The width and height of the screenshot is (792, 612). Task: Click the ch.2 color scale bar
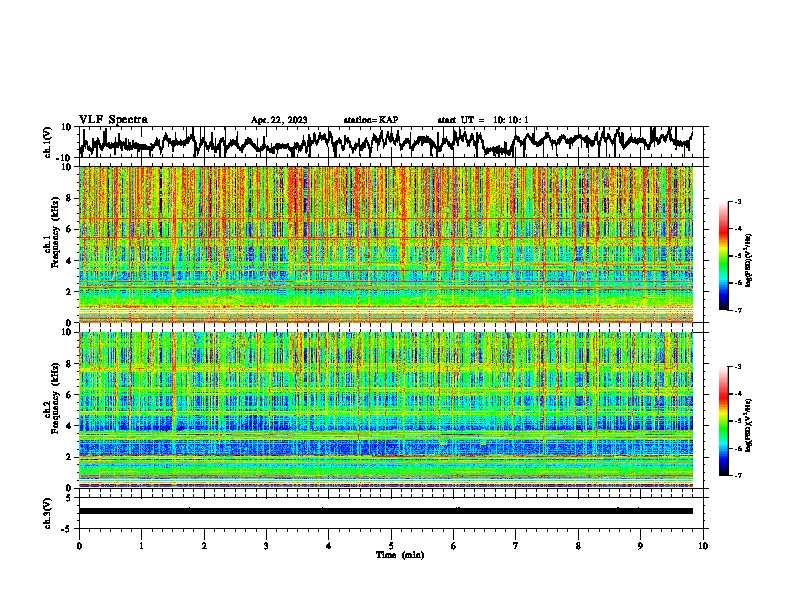click(x=723, y=421)
